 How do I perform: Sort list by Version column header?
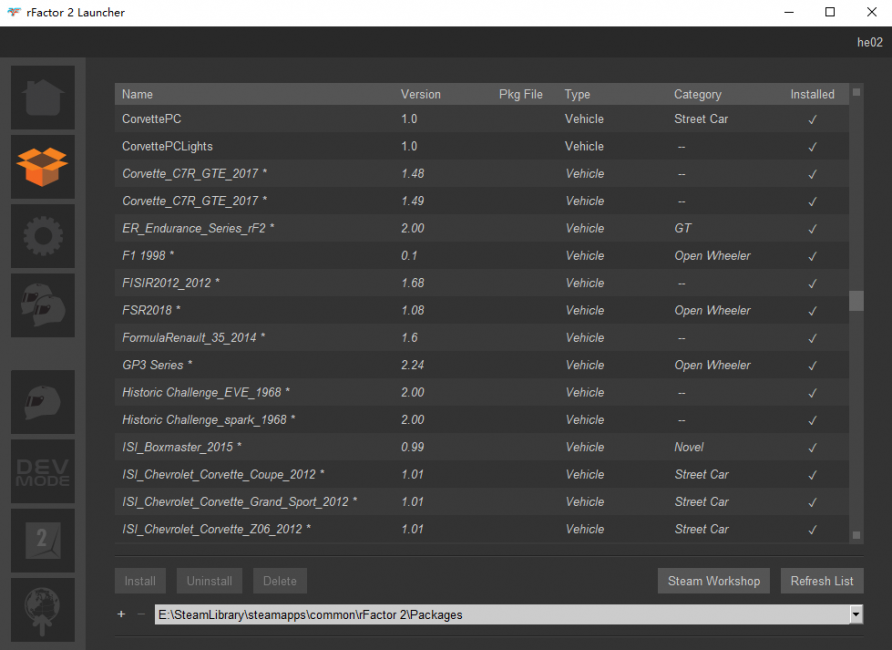[x=420, y=94]
